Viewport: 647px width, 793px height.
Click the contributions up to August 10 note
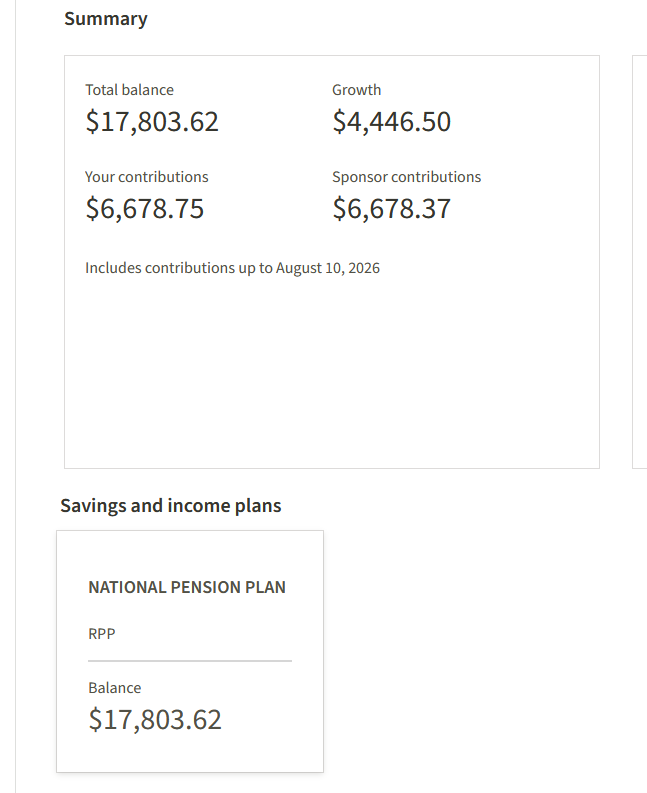(x=232, y=268)
